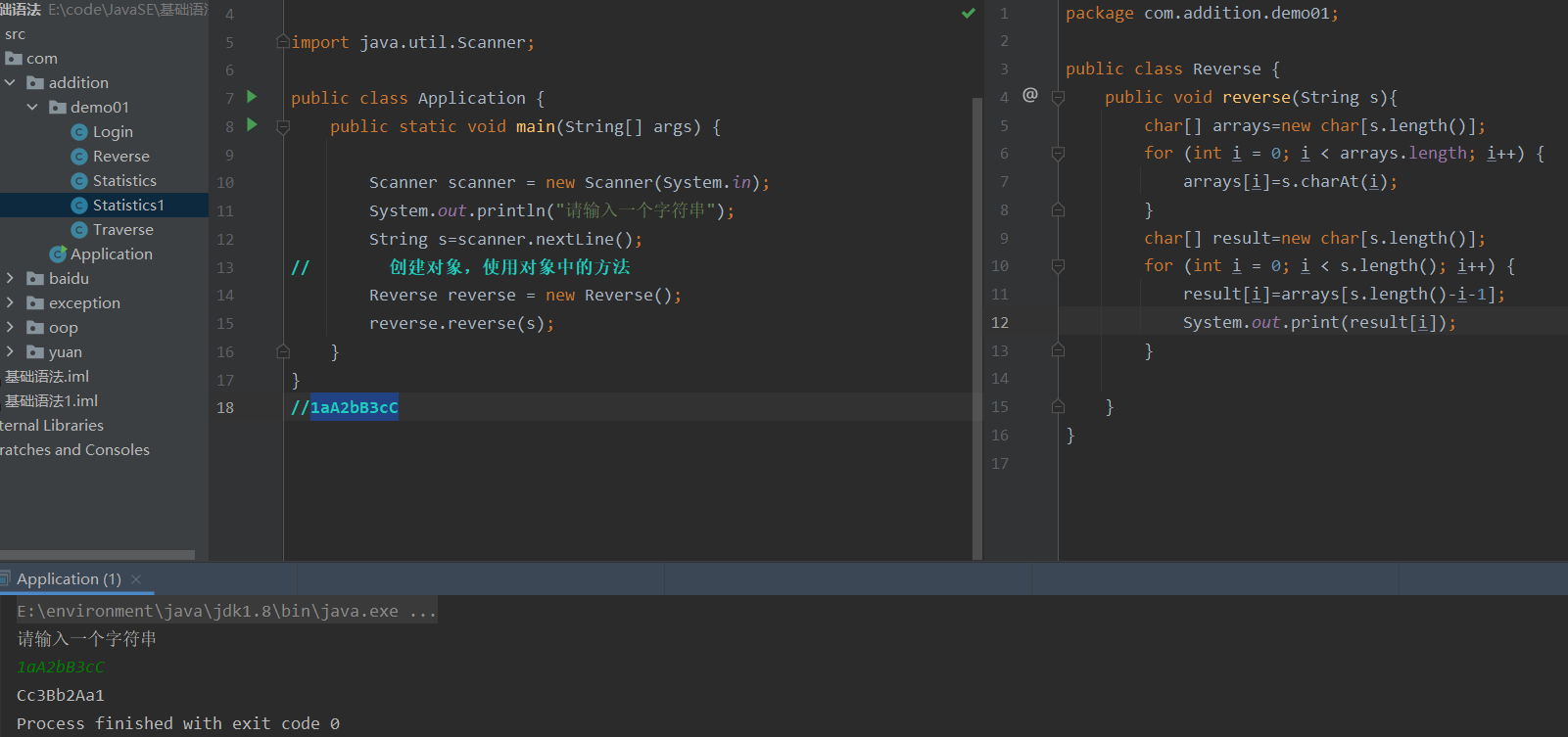Fold the main method in Application
1568x737 pixels.
283,127
